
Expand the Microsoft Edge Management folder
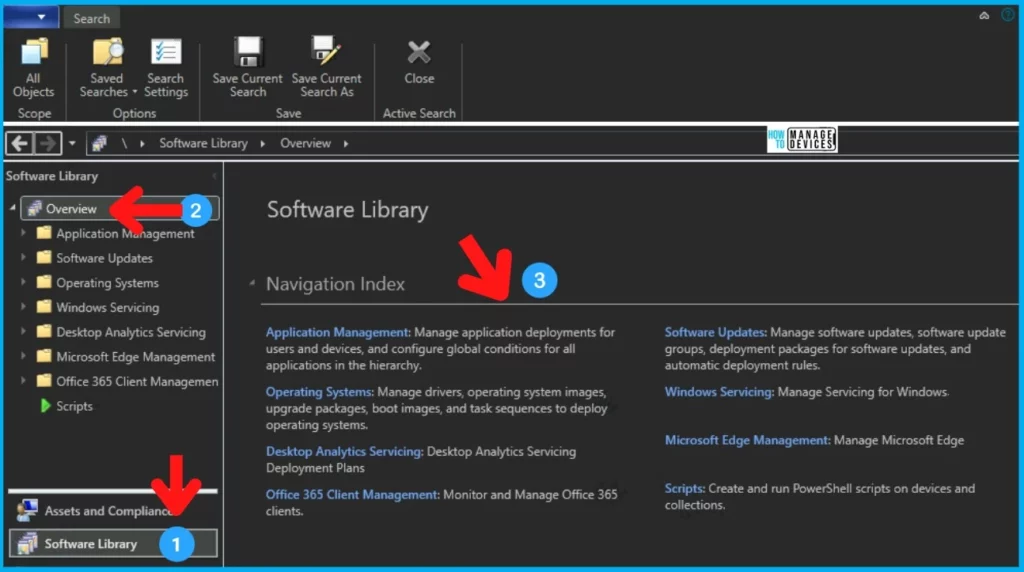point(23,356)
